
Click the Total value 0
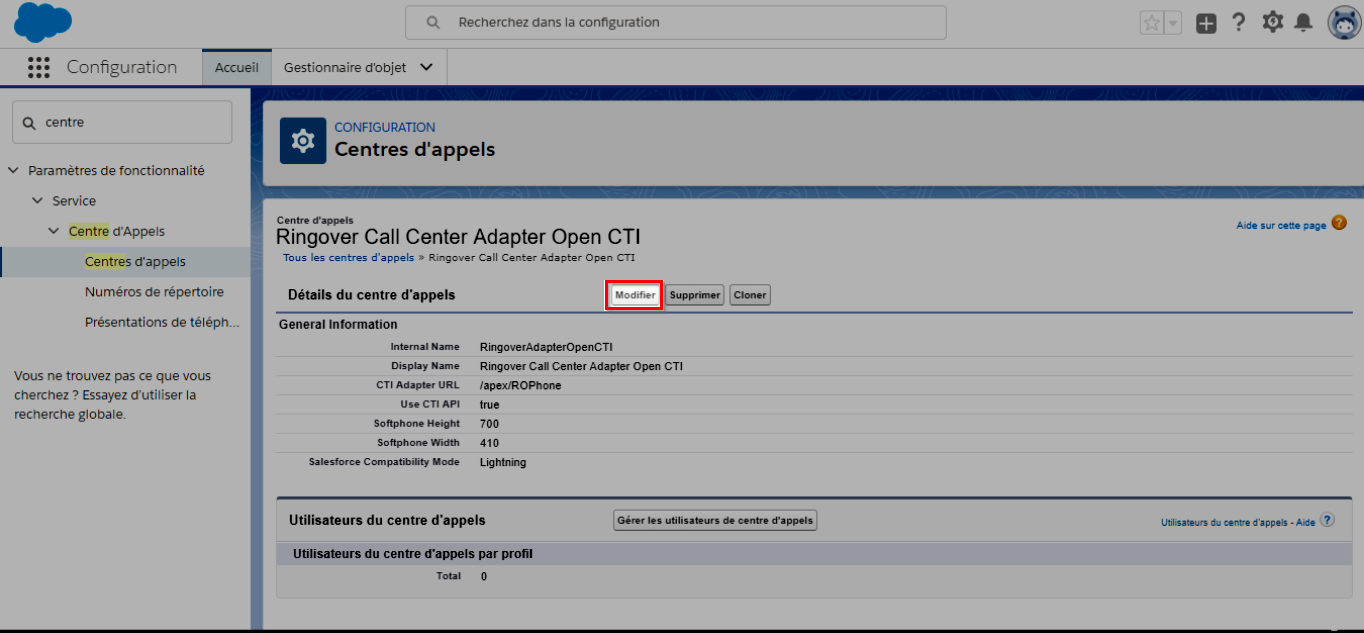click(x=484, y=576)
